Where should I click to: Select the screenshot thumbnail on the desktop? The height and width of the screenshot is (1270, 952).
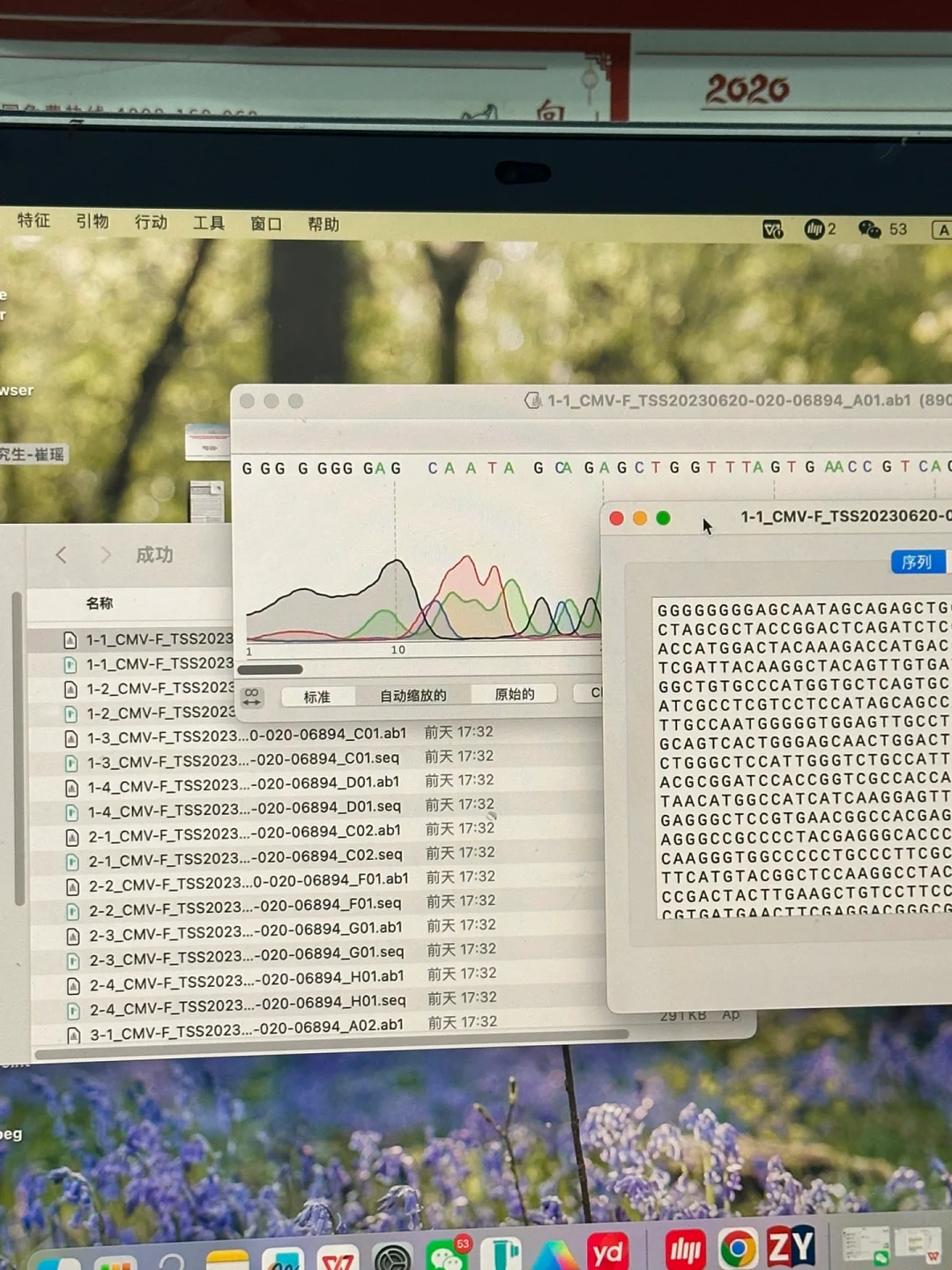208,441
